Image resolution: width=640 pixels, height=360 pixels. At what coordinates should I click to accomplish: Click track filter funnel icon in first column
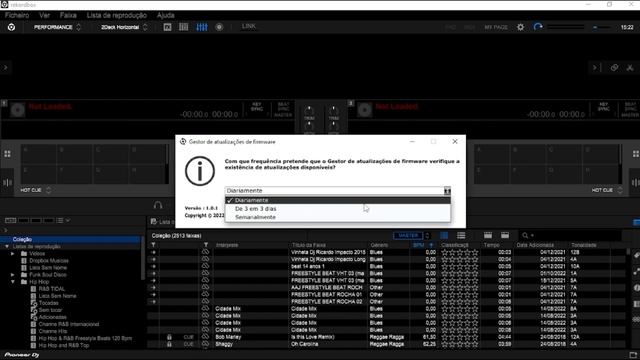[x=153, y=245]
